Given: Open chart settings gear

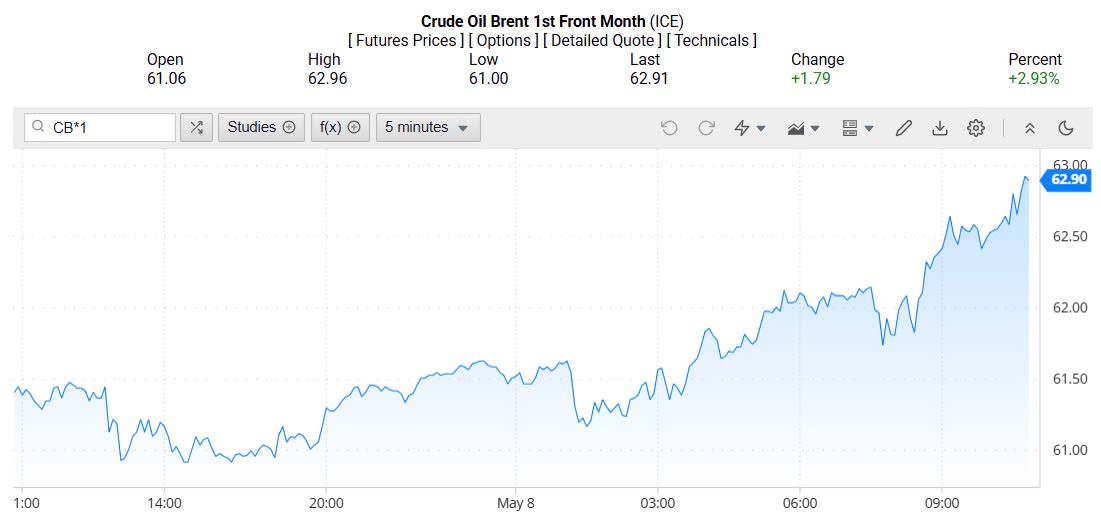Looking at the screenshot, I should (x=976, y=128).
